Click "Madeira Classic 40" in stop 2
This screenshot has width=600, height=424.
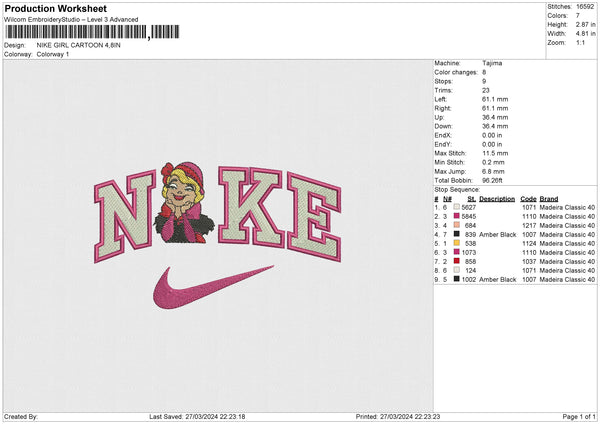click(567, 217)
